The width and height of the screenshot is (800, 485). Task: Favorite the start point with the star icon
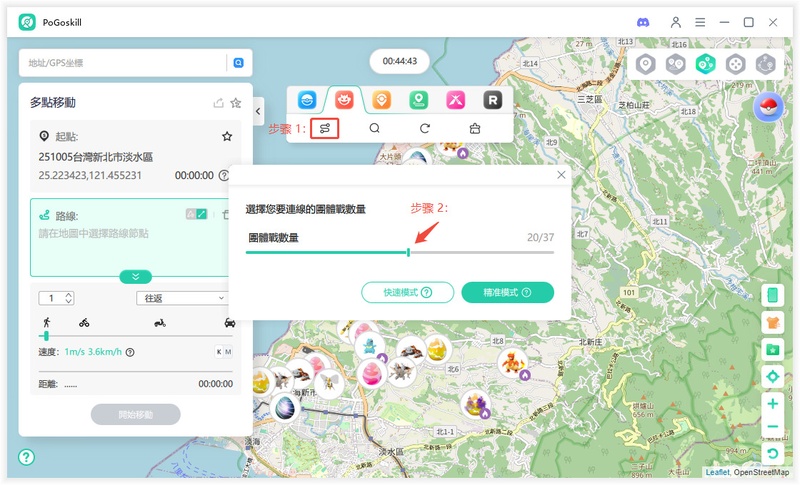tap(227, 136)
